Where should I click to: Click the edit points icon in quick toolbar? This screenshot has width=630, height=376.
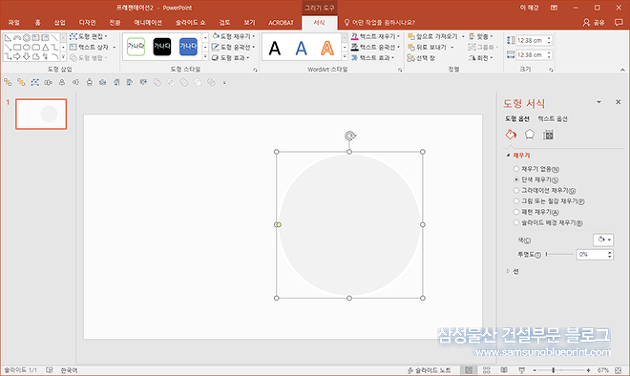(35, 82)
